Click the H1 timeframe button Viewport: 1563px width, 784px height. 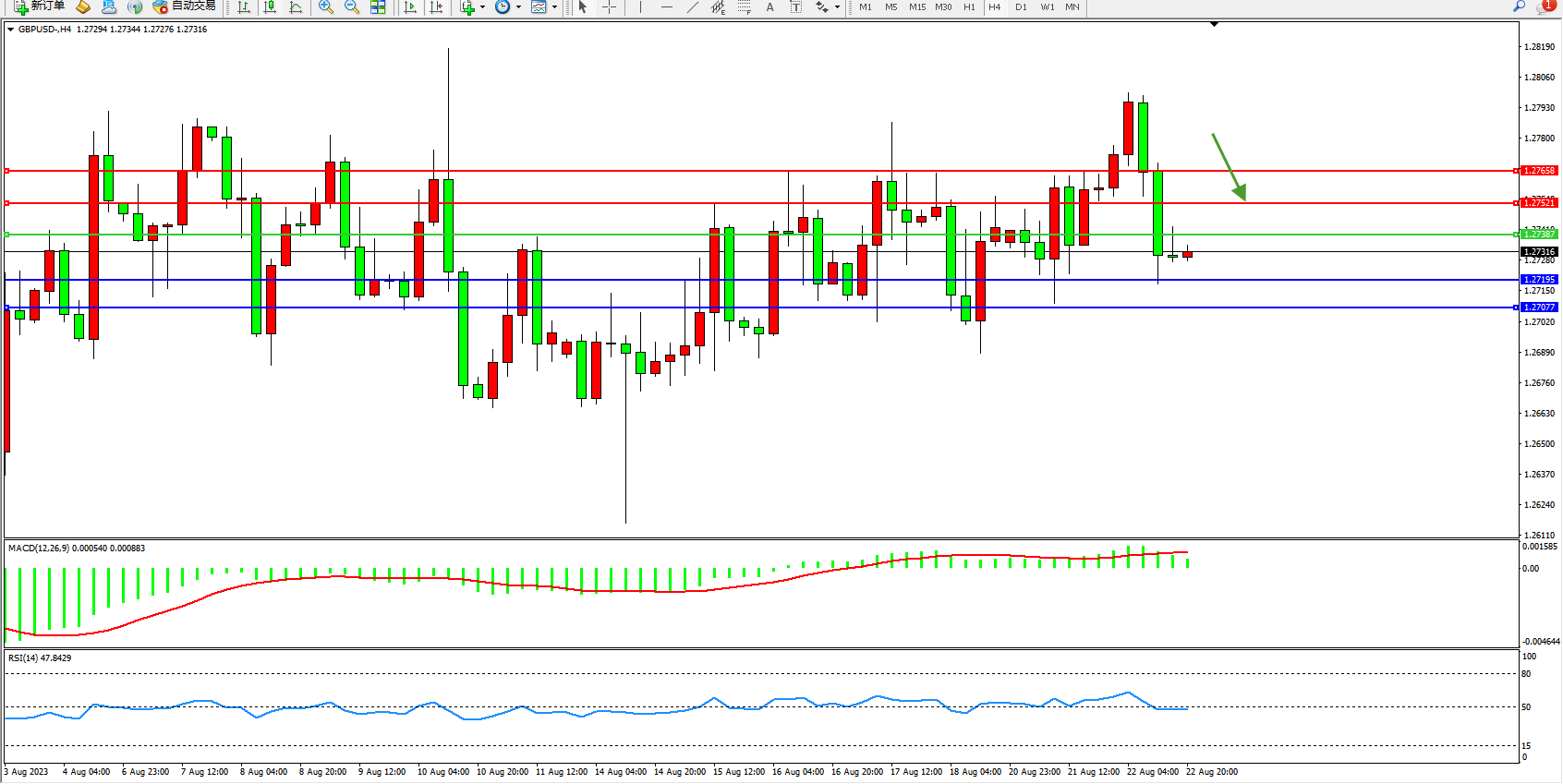pos(969,7)
